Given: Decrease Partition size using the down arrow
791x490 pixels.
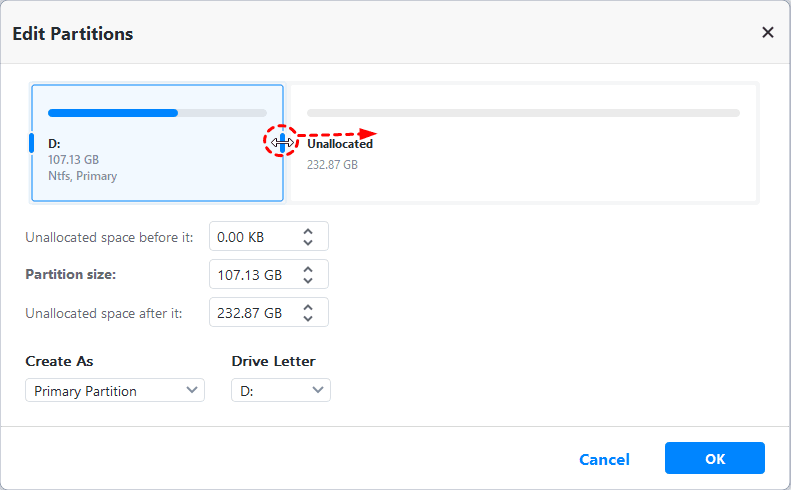Looking at the screenshot, I should click(x=308, y=281).
